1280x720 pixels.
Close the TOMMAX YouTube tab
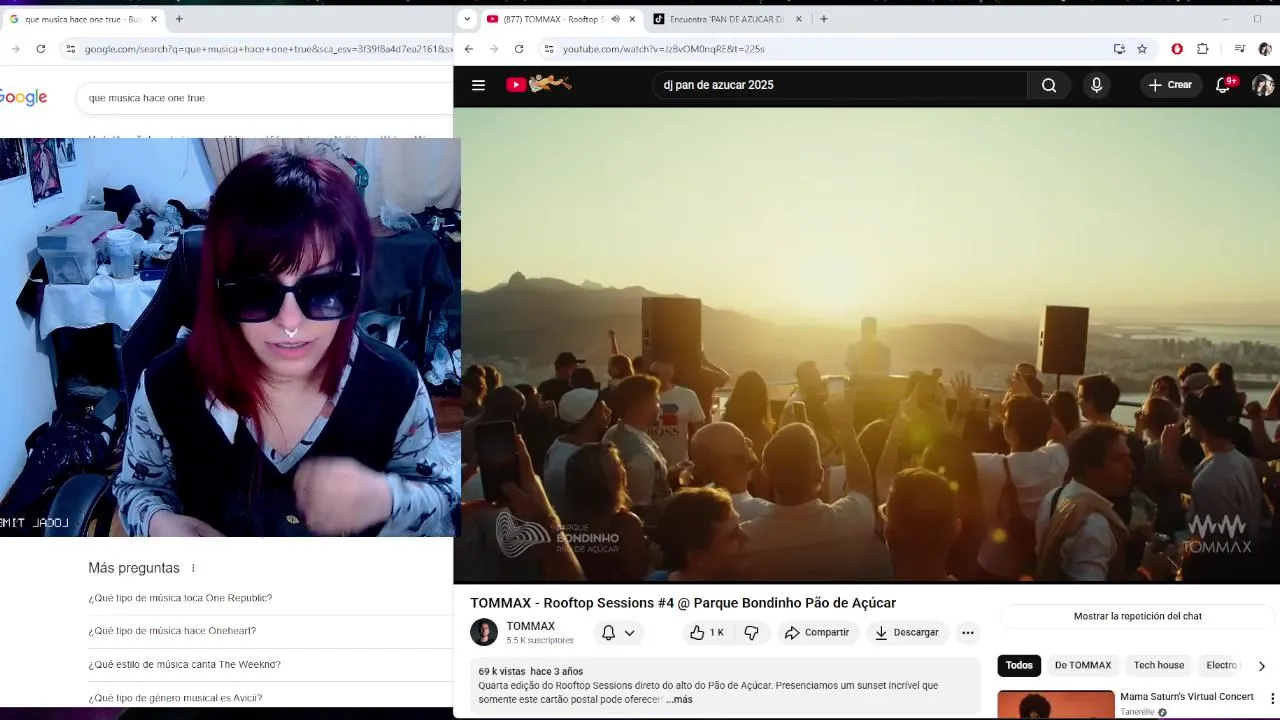coord(632,19)
